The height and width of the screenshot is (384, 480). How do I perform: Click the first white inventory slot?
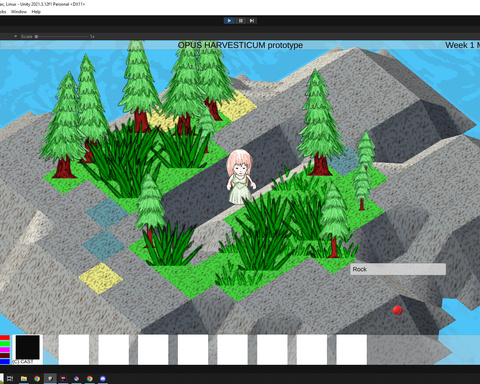coord(74,350)
